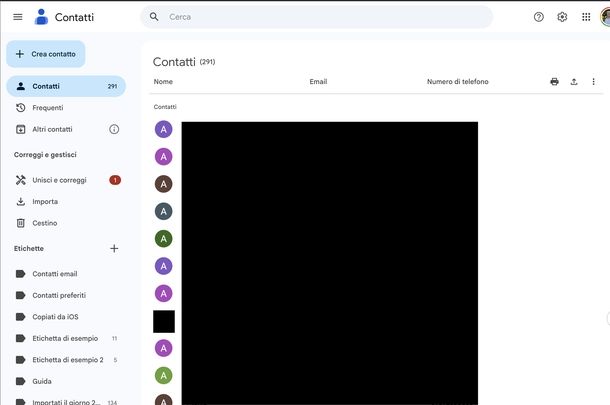The width and height of the screenshot is (610, 405).
Task: Click the Unisci e correggi badge
Action: pyautogui.click(x=115, y=180)
